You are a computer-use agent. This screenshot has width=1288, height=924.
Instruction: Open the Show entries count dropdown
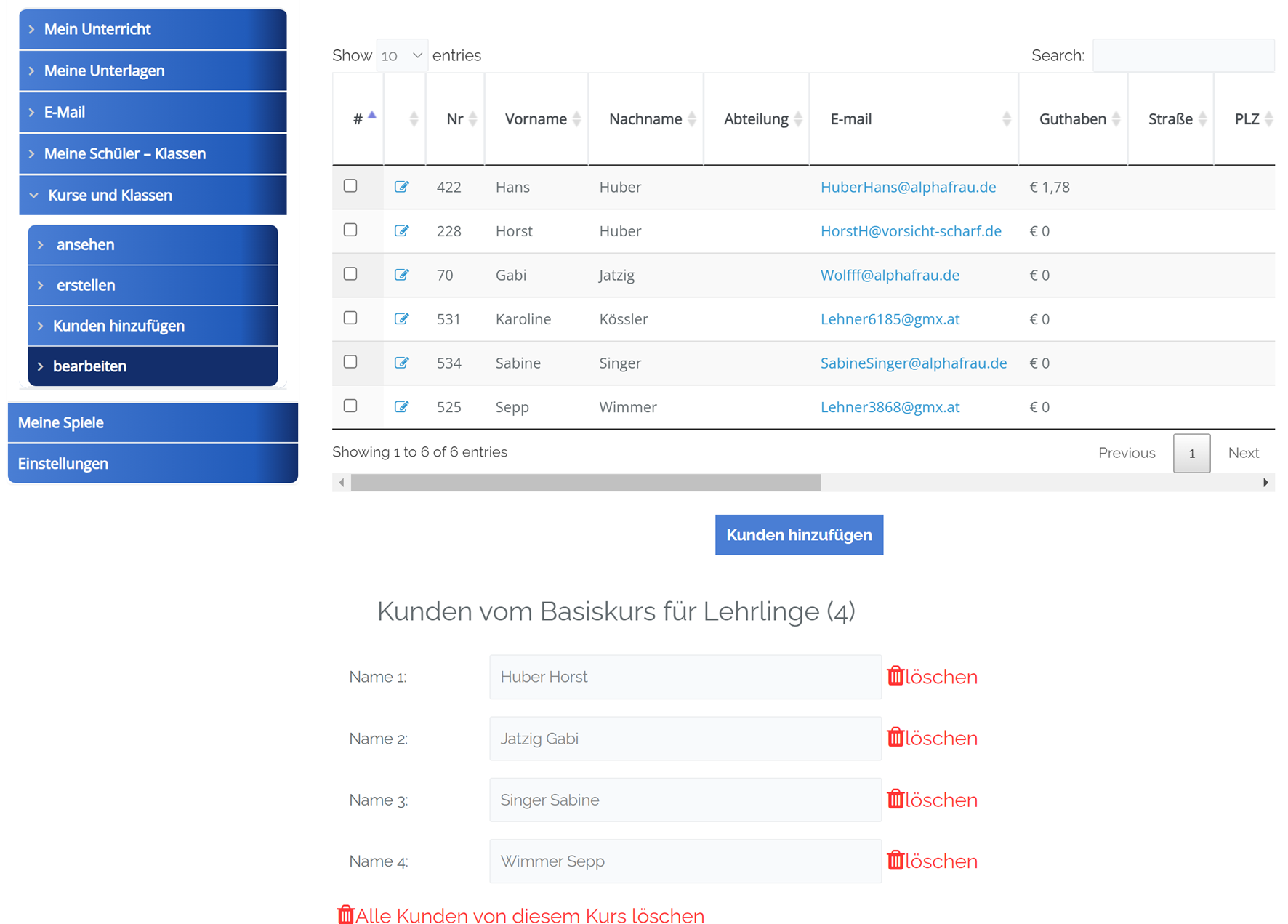point(401,56)
